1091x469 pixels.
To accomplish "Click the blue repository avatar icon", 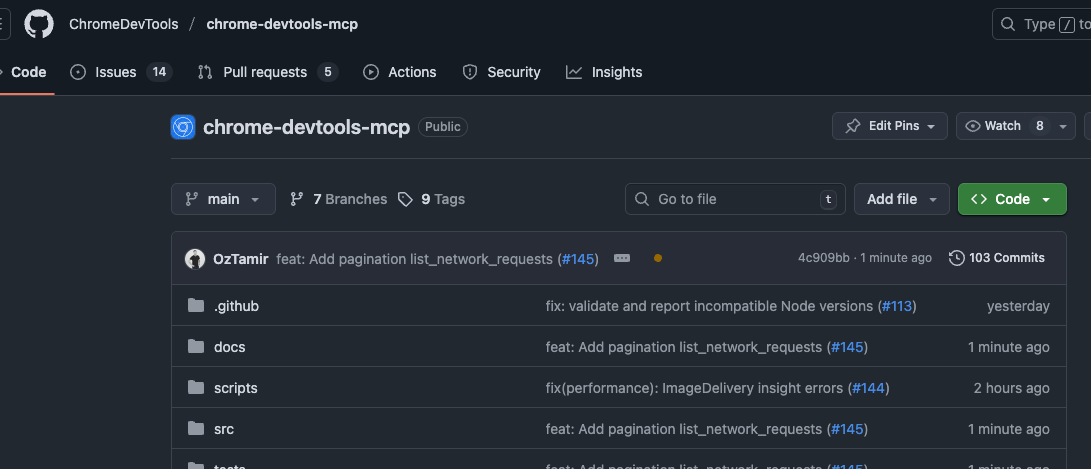I will coord(183,127).
